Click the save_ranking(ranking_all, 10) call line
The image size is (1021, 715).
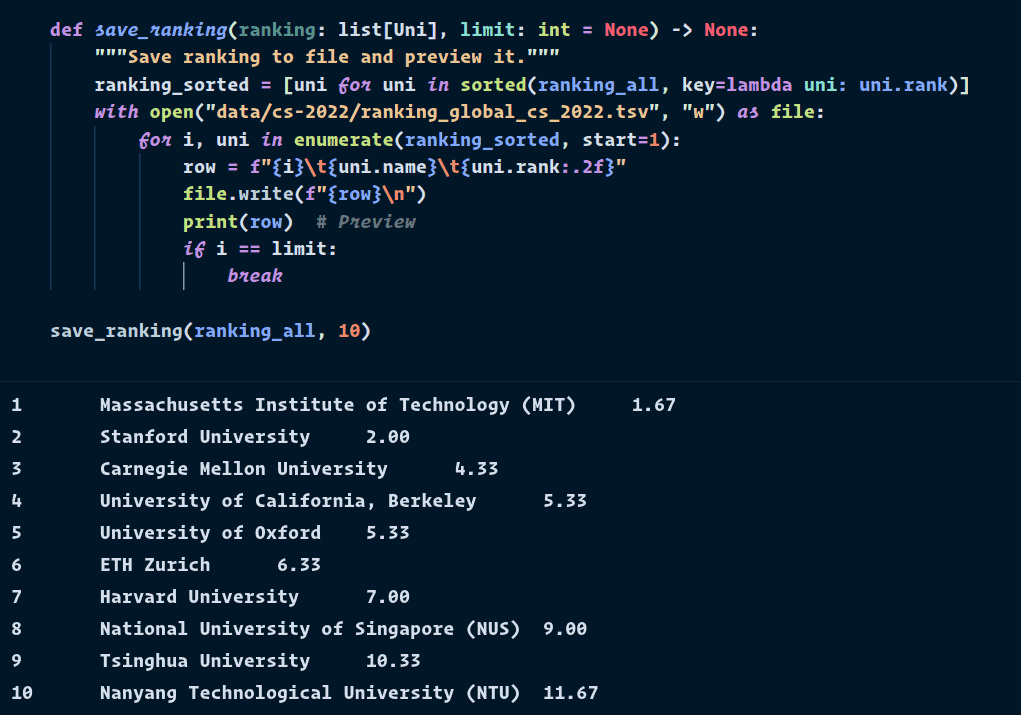(x=210, y=330)
